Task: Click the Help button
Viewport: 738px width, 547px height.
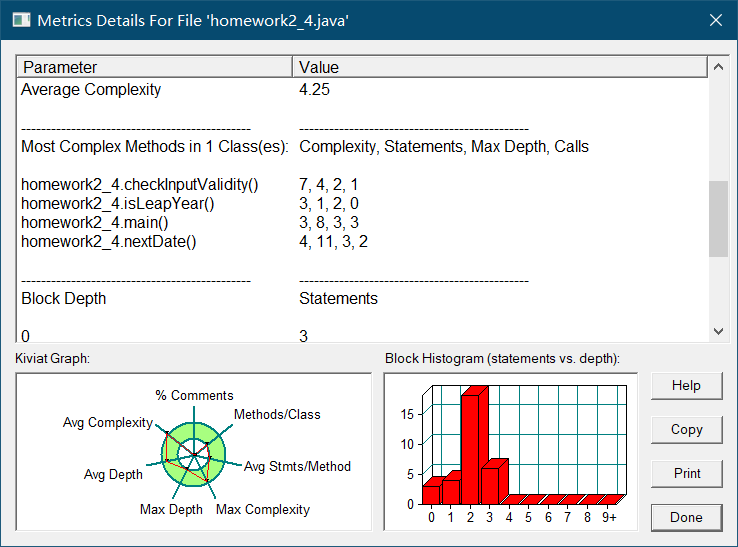Action: point(686,386)
